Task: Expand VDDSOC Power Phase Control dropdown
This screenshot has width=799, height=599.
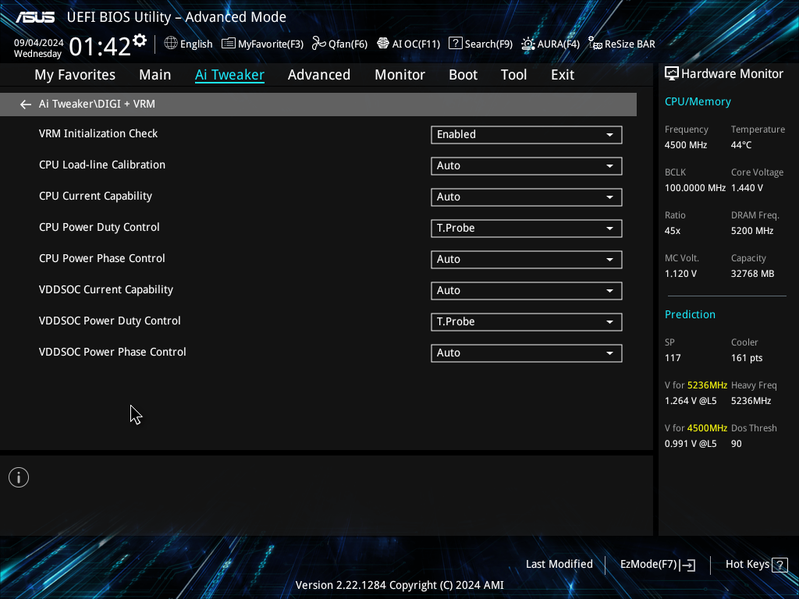Action: [x=526, y=353]
